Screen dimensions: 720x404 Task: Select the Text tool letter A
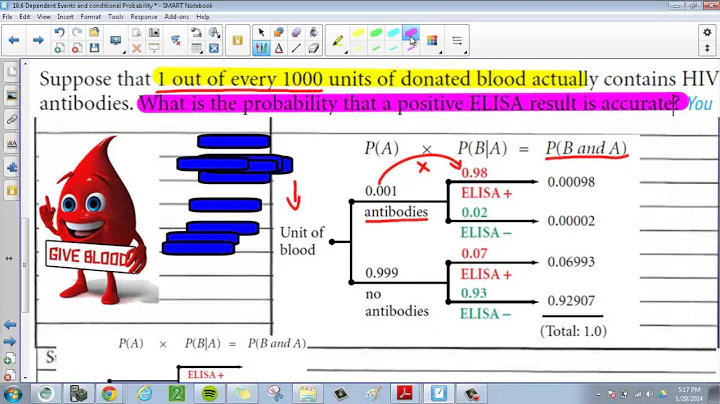[x=279, y=48]
